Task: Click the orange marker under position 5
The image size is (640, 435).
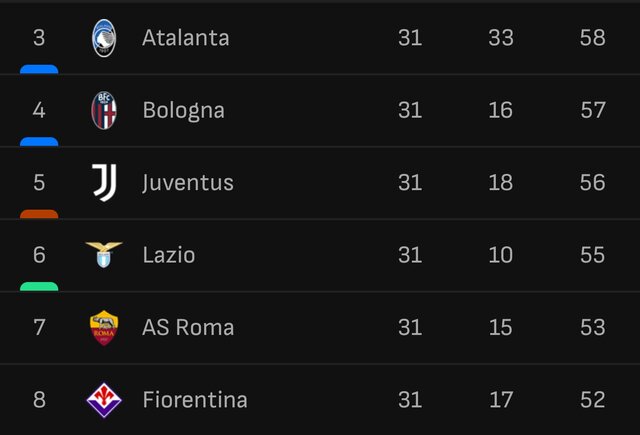Action: pyautogui.click(x=39, y=214)
